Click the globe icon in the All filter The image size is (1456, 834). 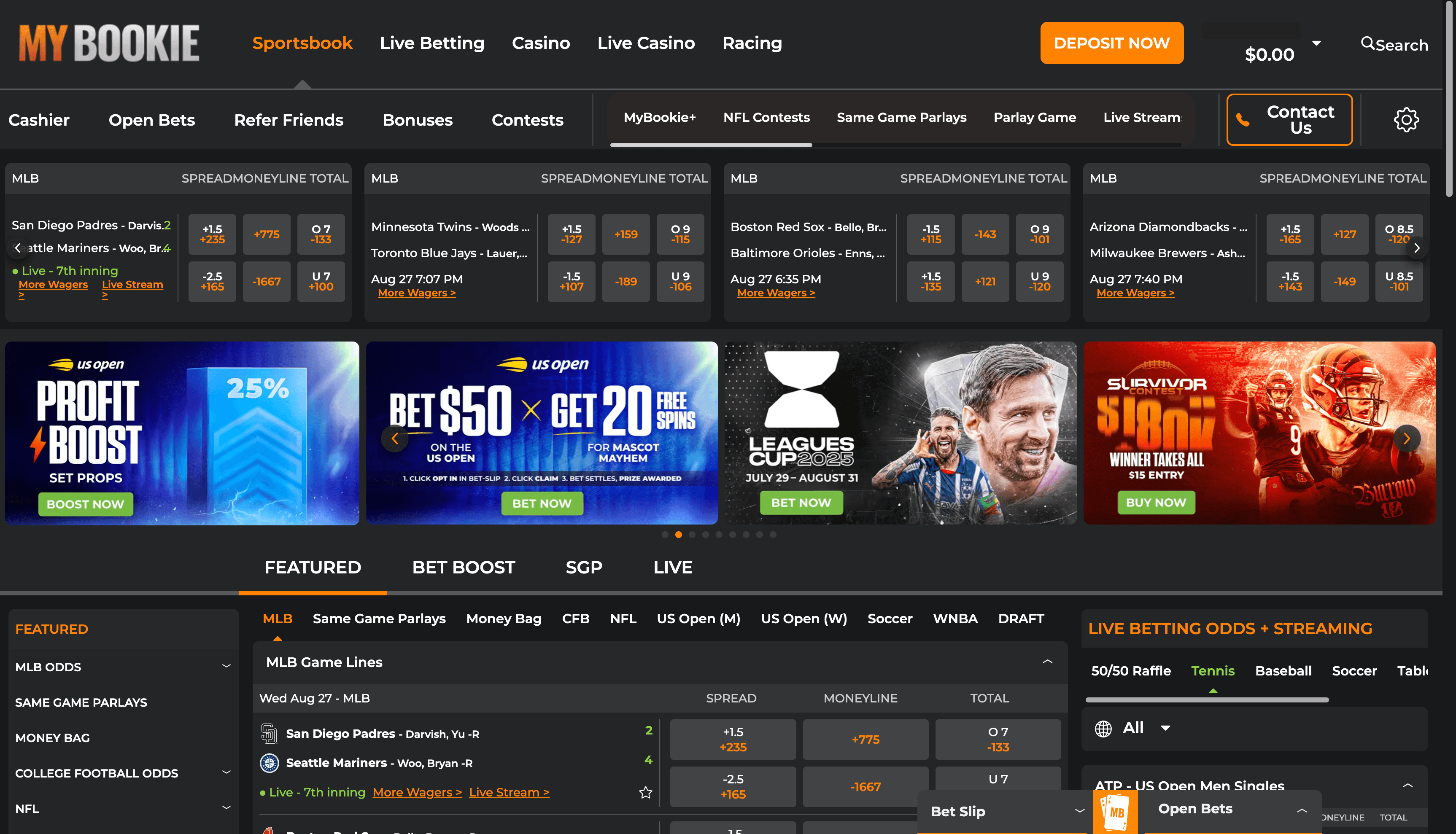pos(1103,728)
